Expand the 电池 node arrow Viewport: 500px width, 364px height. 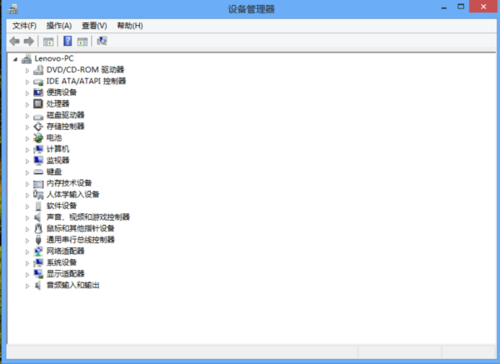tap(27, 139)
